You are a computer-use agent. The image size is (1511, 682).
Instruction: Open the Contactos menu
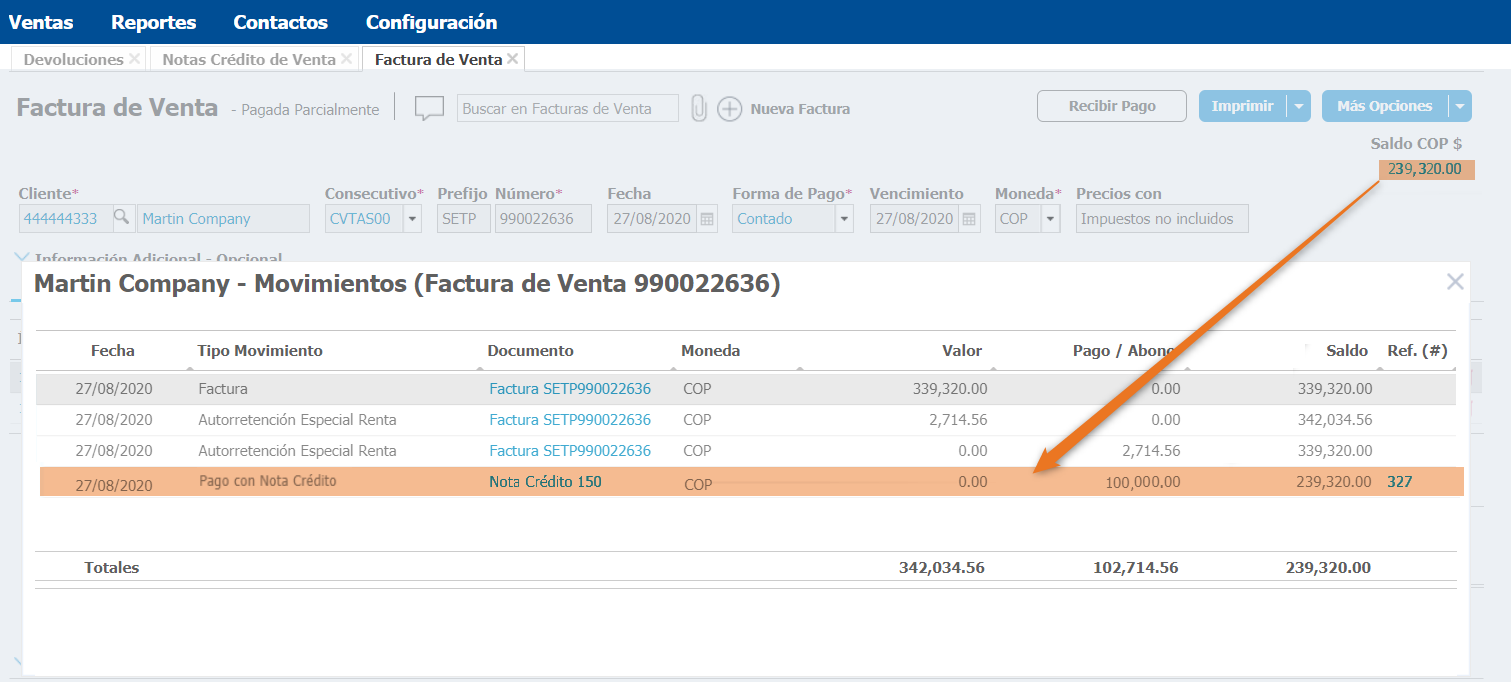(280, 22)
